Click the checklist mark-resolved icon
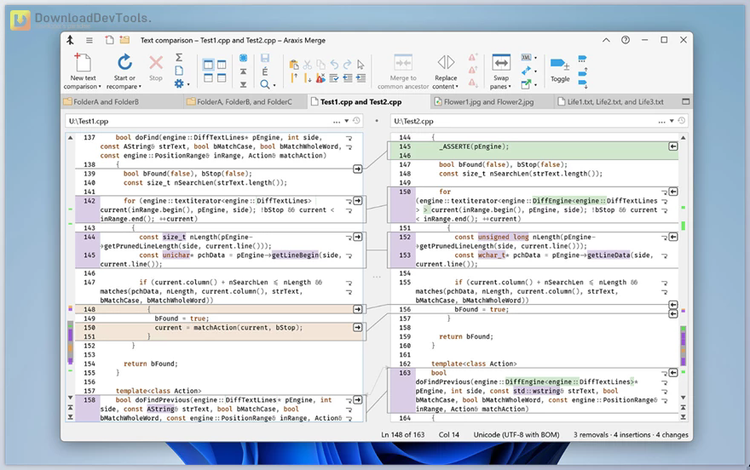 (334, 78)
